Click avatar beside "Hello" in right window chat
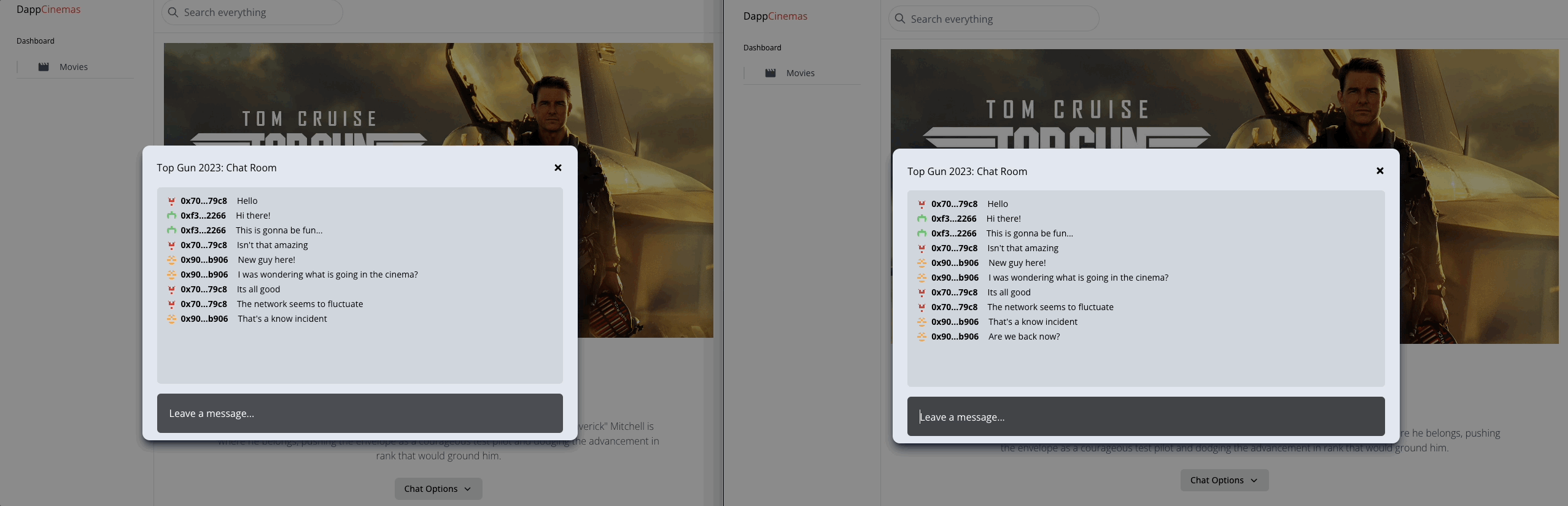 922,204
